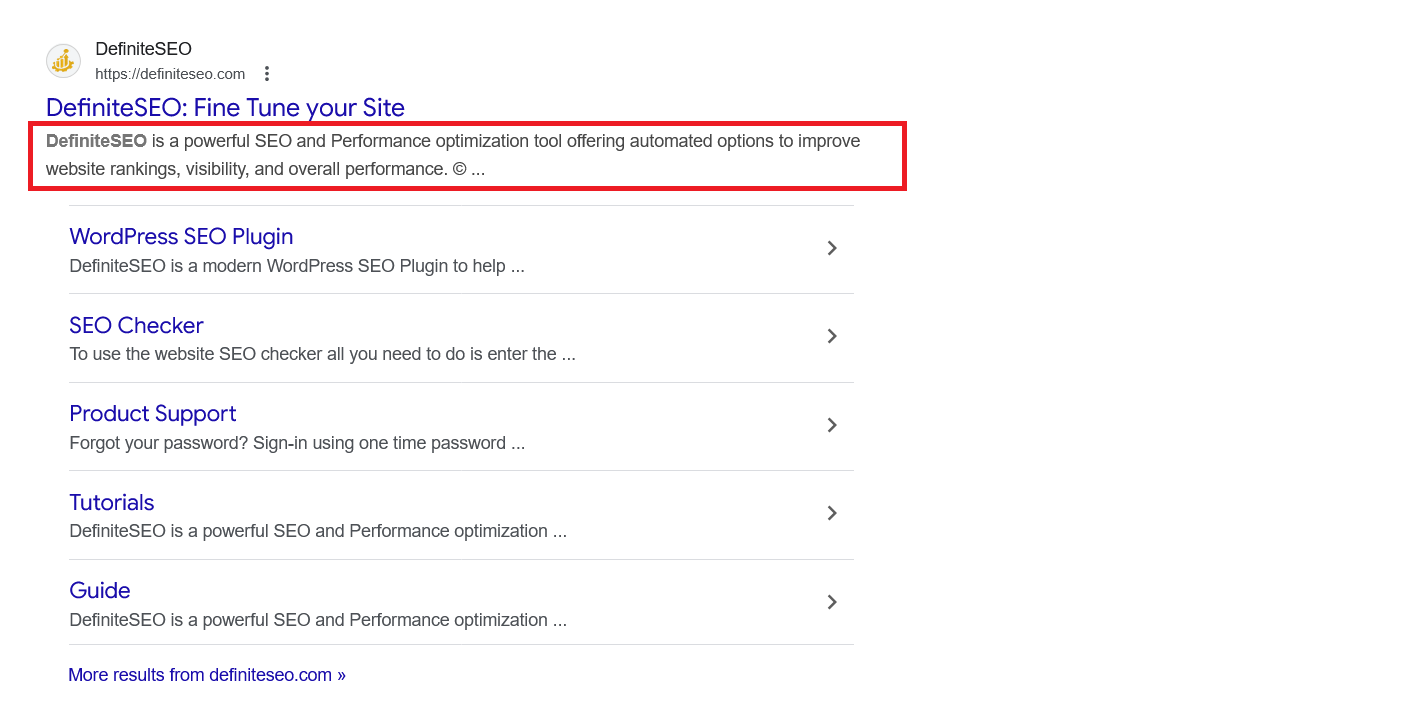This screenshot has height=713, width=1415.
Task: Expand the Tutorials chevron
Action: [x=831, y=513]
